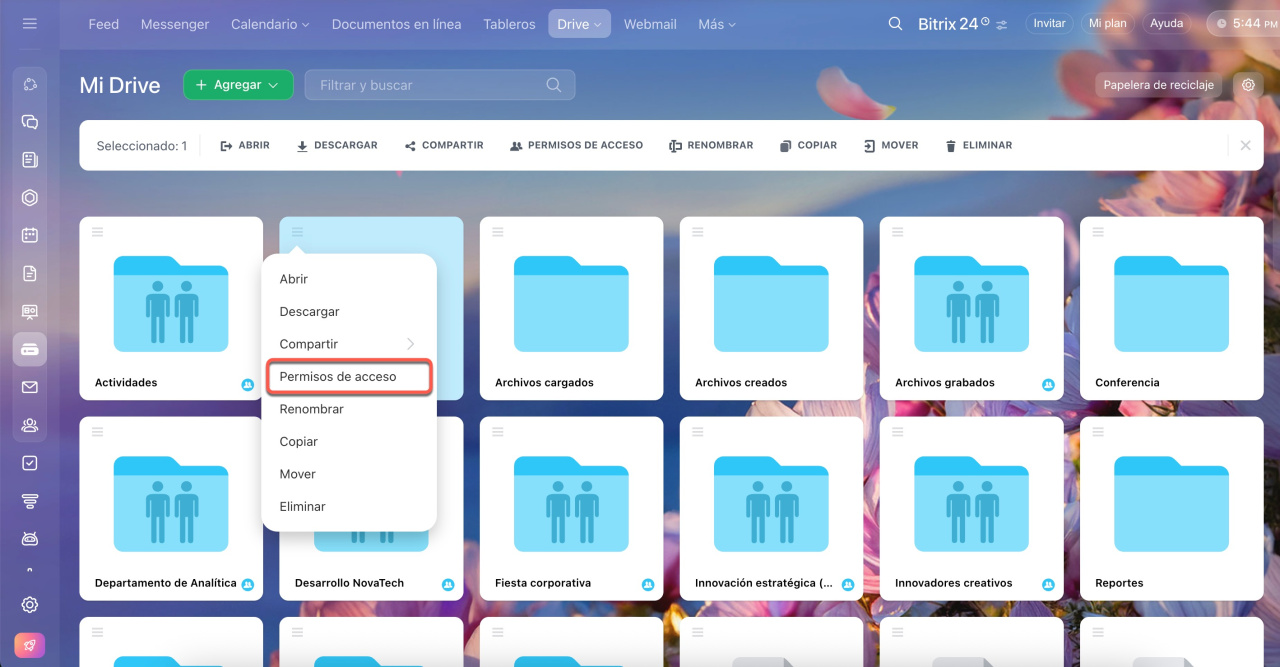
Task: Choose Renombrar from the context menu
Action: 311,409
